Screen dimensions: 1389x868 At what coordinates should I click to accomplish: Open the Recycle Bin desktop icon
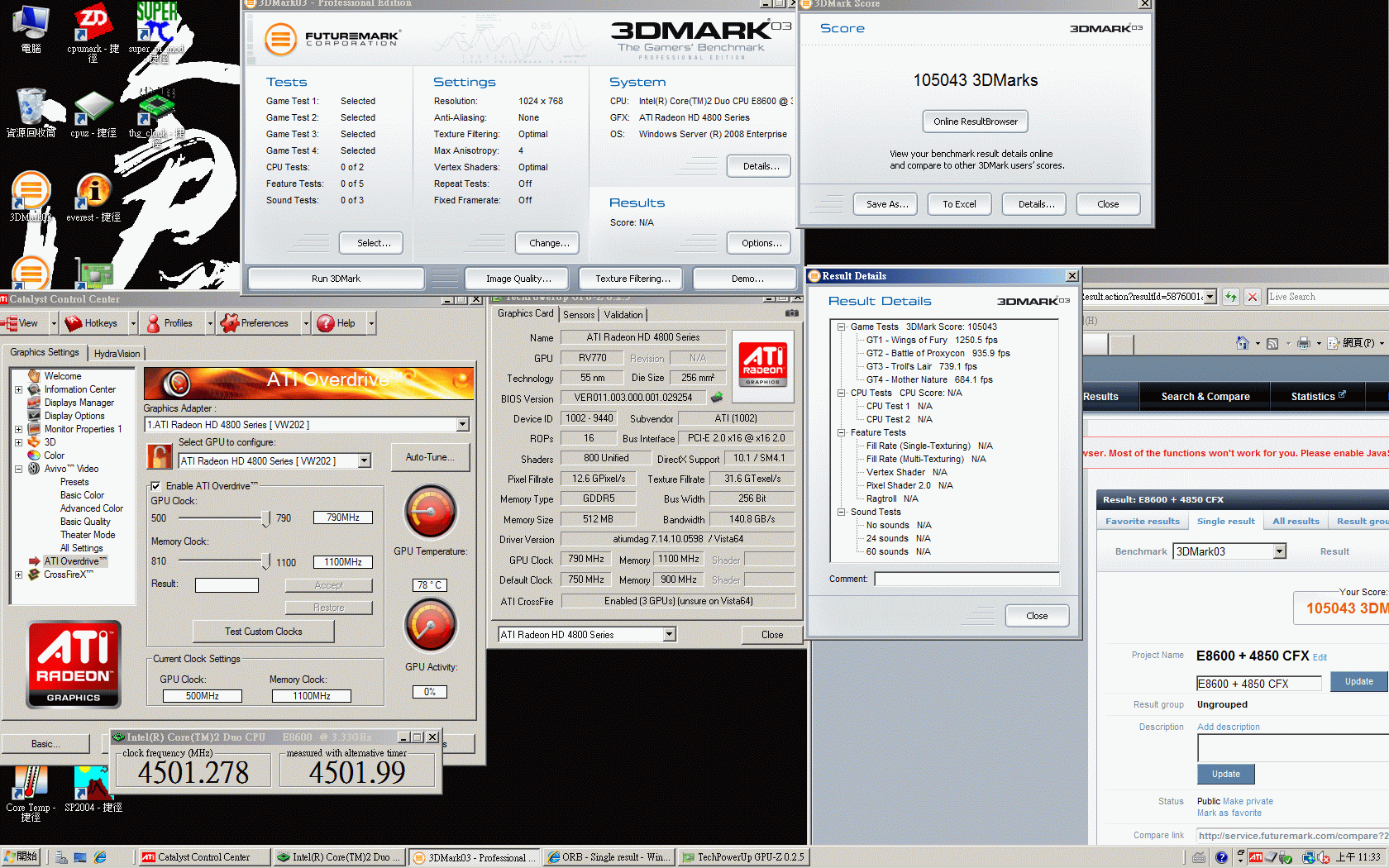(31, 113)
